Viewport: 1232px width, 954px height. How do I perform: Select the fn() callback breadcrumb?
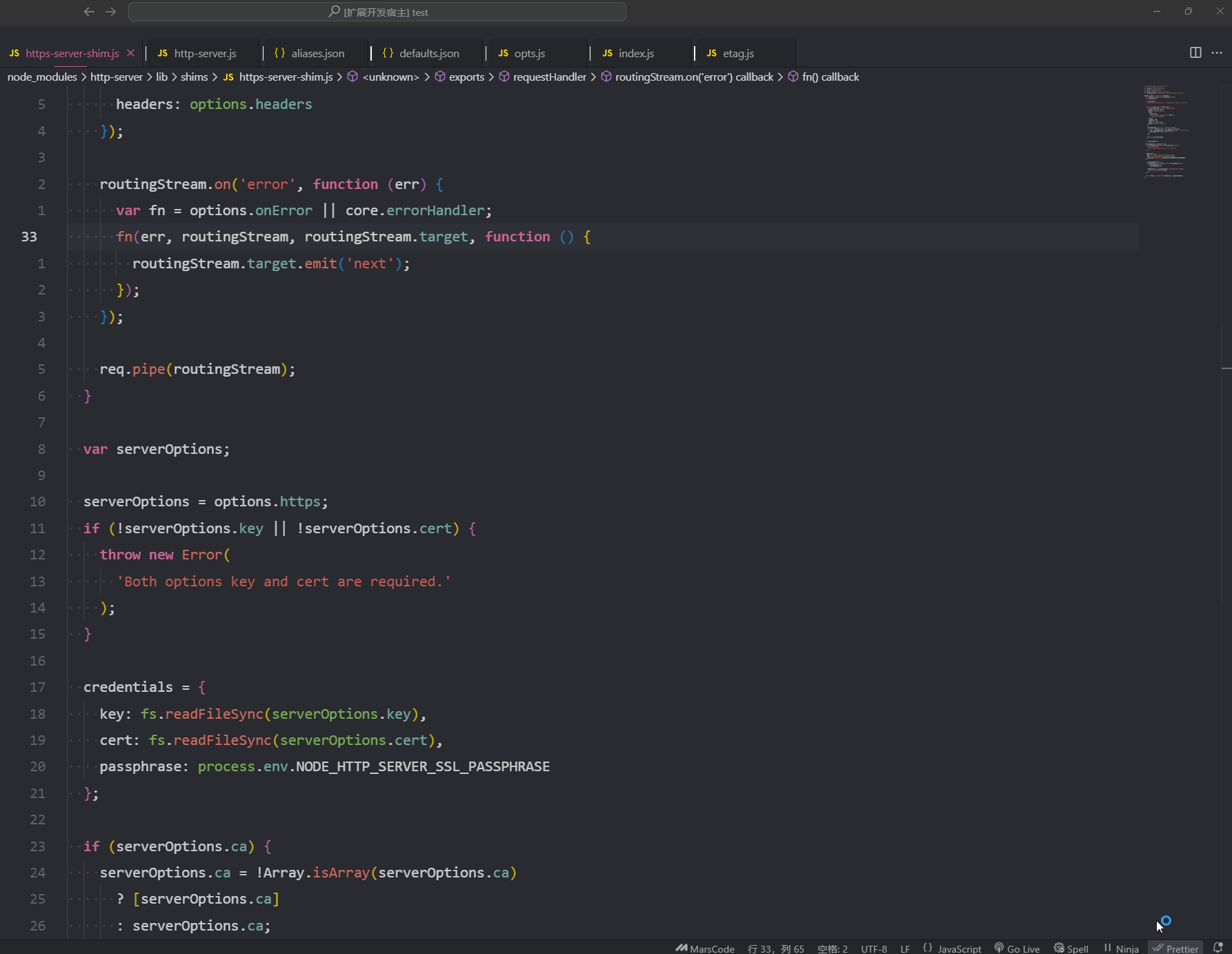click(824, 77)
